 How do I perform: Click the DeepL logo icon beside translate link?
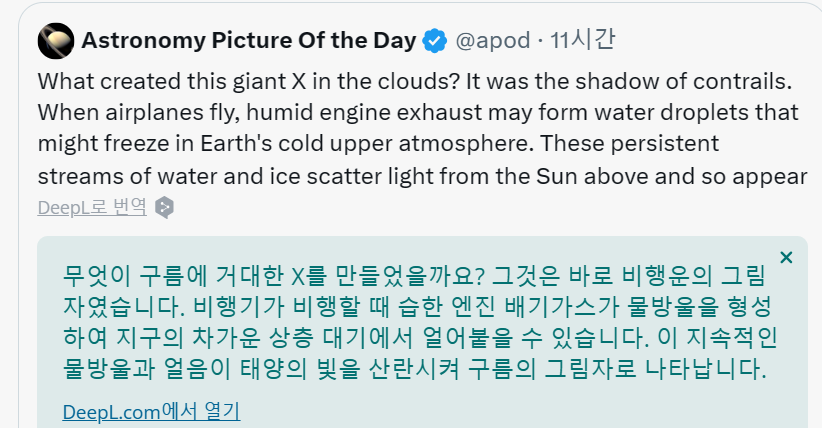pos(164,208)
